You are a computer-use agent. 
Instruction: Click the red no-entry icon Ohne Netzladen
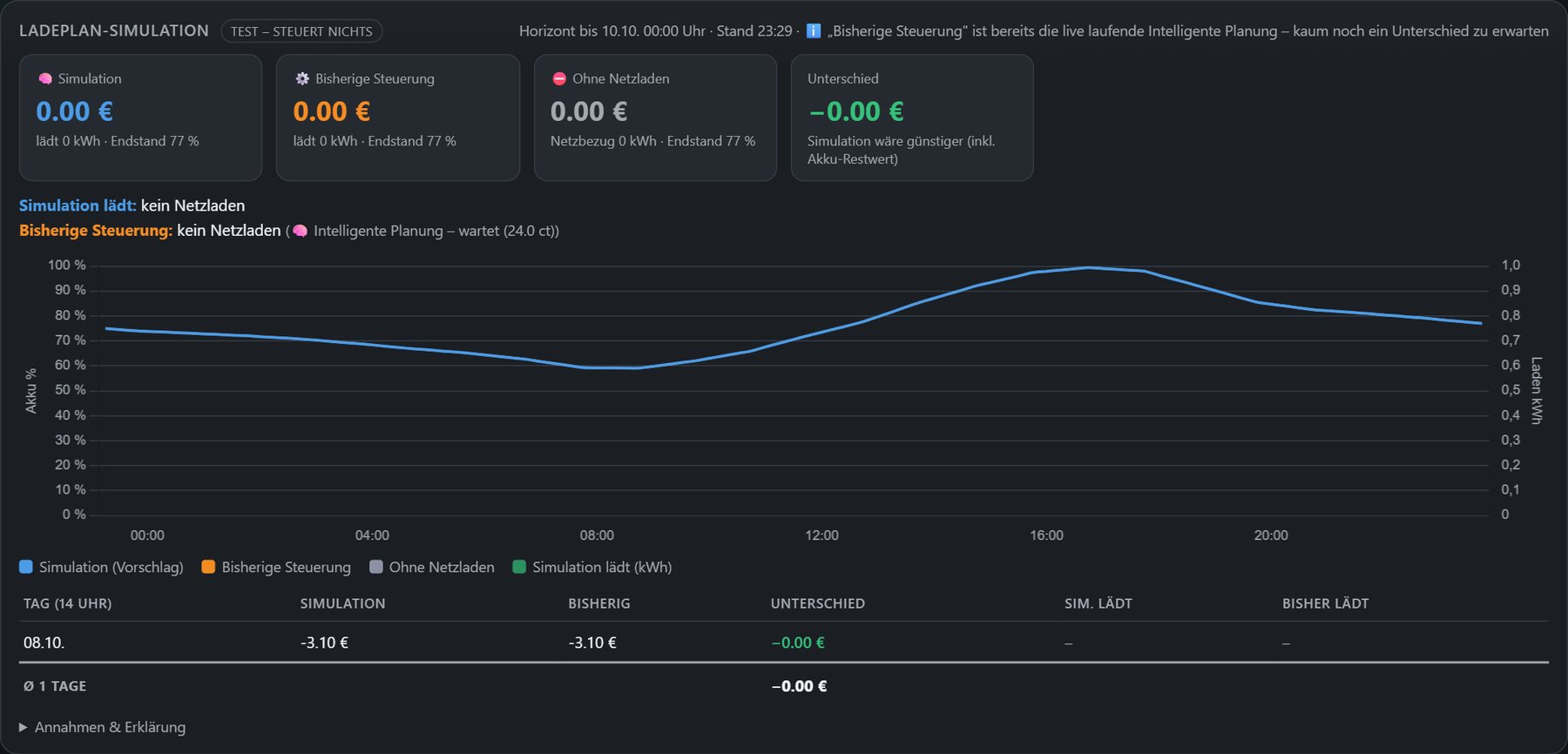(x=559, y=78)
